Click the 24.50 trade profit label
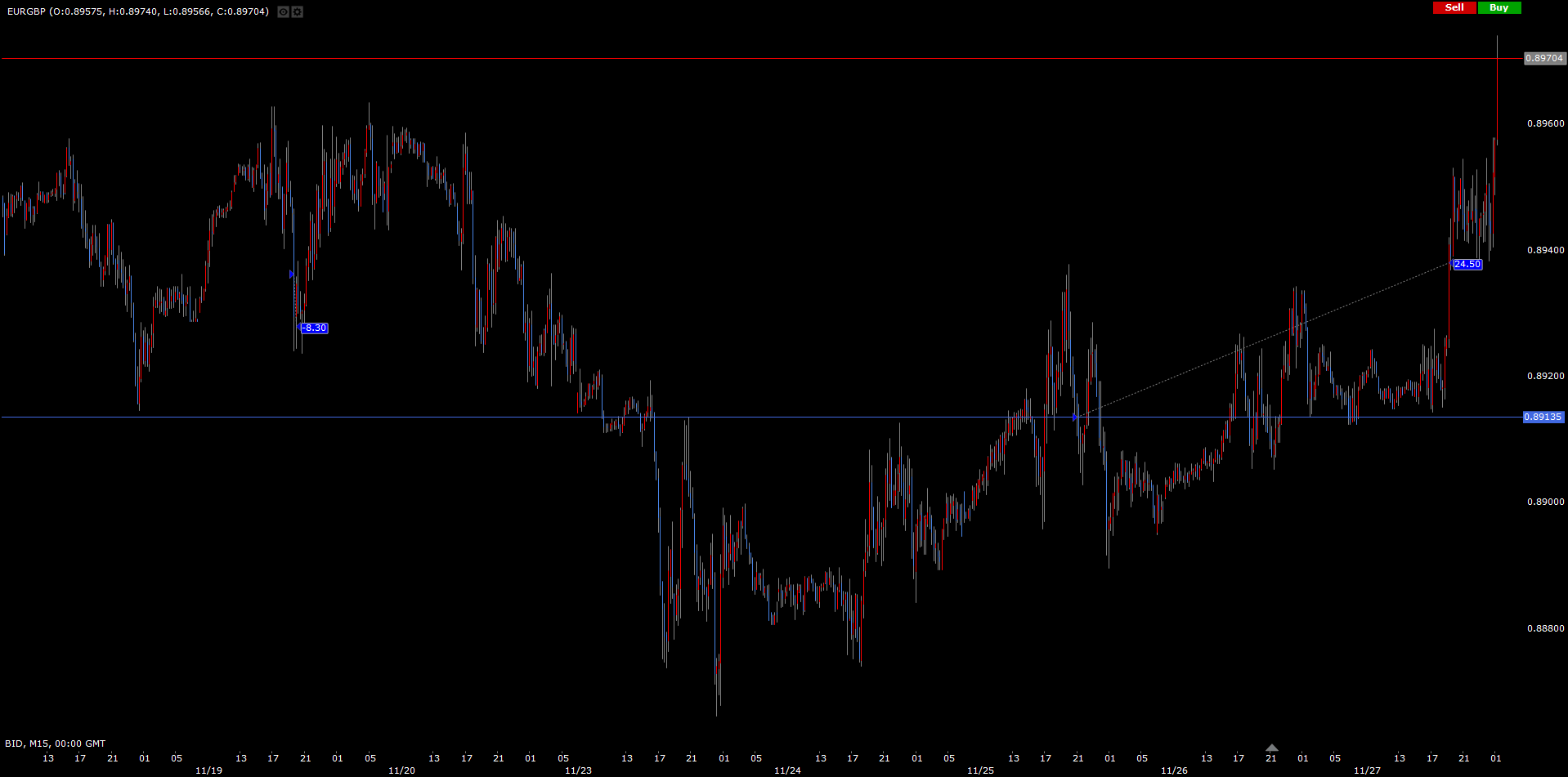The height and width of the screenshot is (777, 1568). pyautogui.click(x=1467, y=264)
